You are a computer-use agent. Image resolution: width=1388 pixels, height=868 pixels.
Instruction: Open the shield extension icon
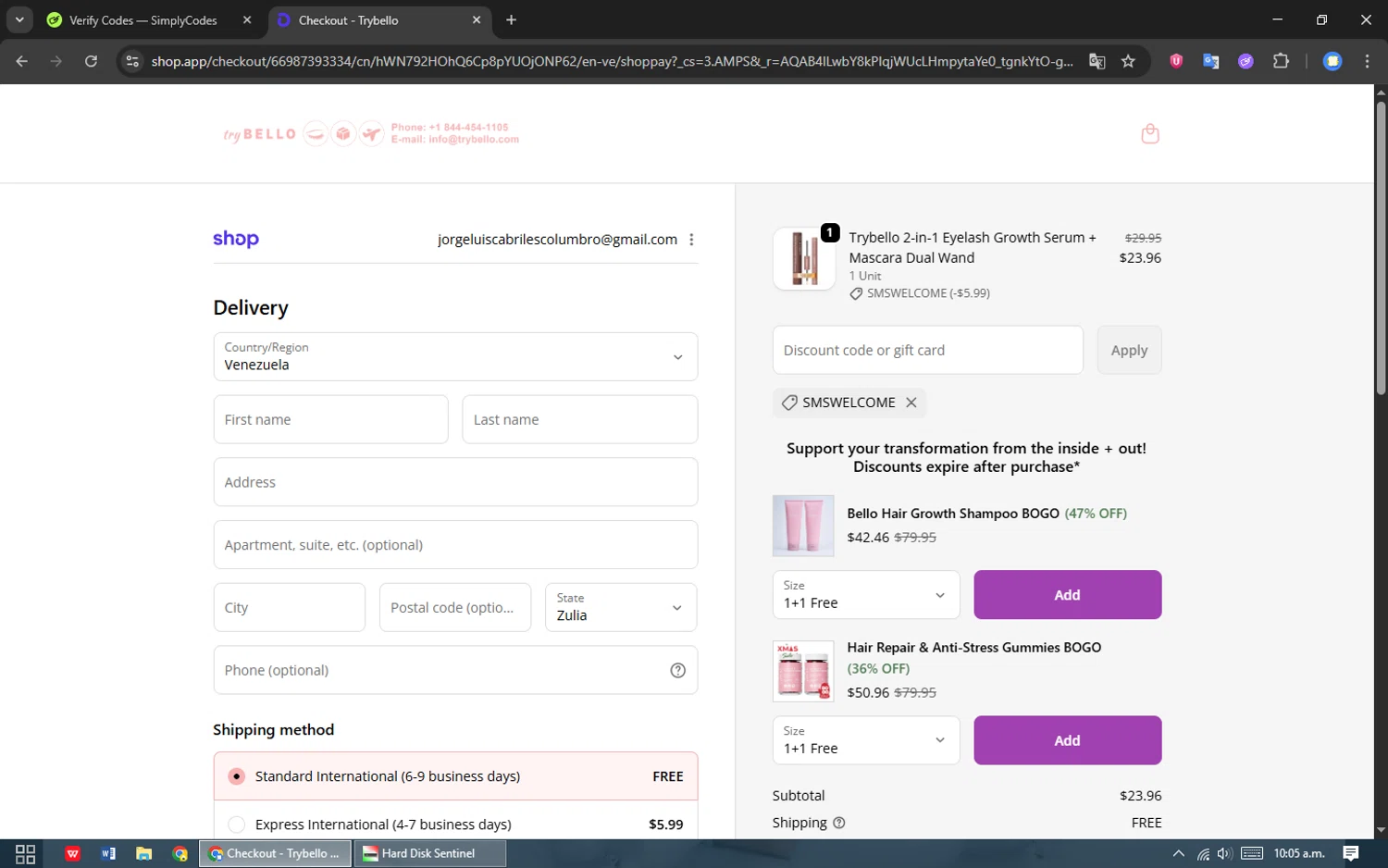click(1176, 61)
